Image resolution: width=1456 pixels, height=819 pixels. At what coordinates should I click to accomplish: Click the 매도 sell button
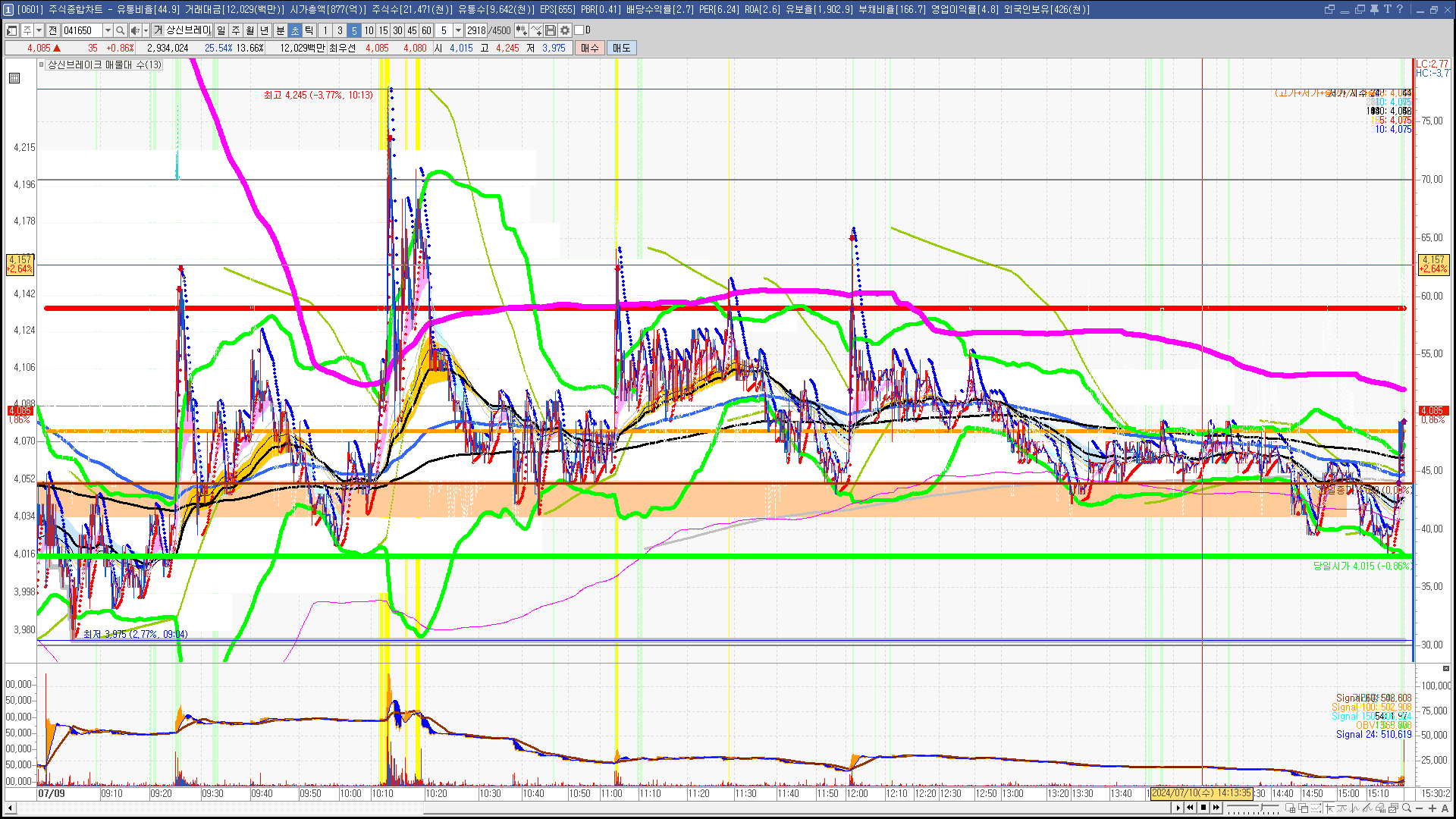[x=622, y=48]
